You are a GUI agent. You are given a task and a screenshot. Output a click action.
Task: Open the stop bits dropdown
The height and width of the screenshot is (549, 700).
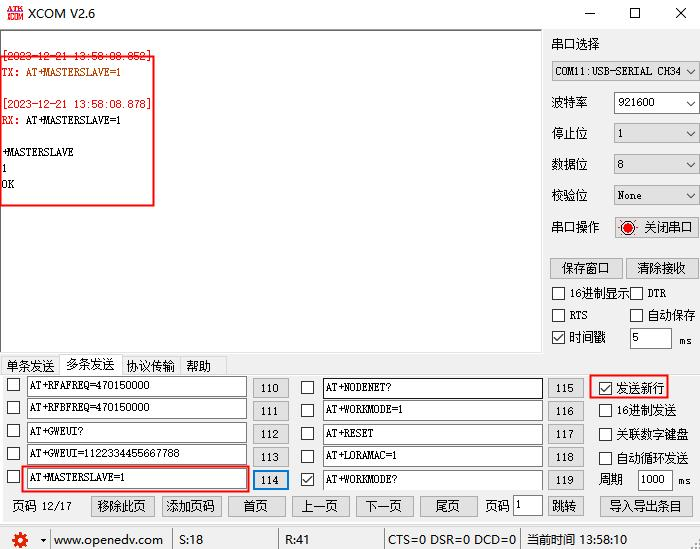pyautogui.click(x=656, y=133)
